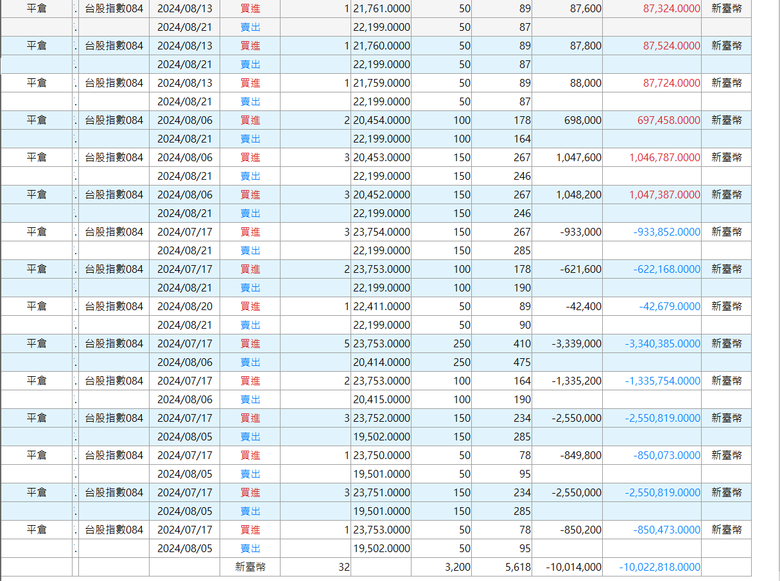Screen dimensions: 780x581
Task: Click the profit value 87,600
Action: pyautogui.click(x=585, y=8)
